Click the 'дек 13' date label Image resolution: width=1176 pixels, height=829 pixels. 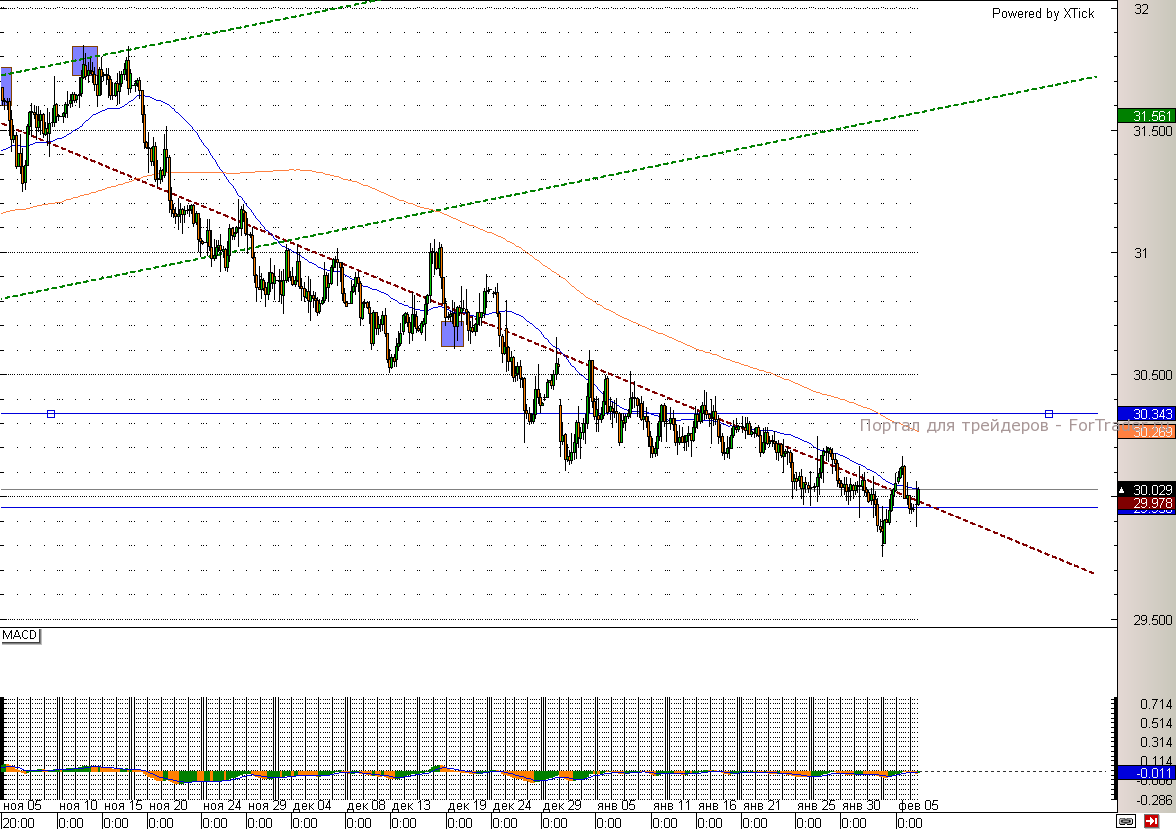(x=411, y=806)
